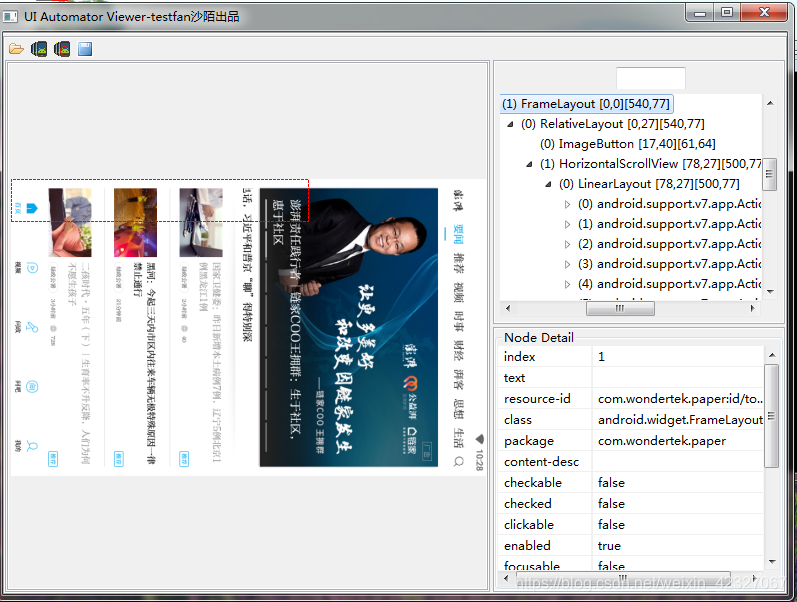Click the pink-clothed hands news thumbnail
The height and width of the screenshot is (602, 797).
click(70, 222)
